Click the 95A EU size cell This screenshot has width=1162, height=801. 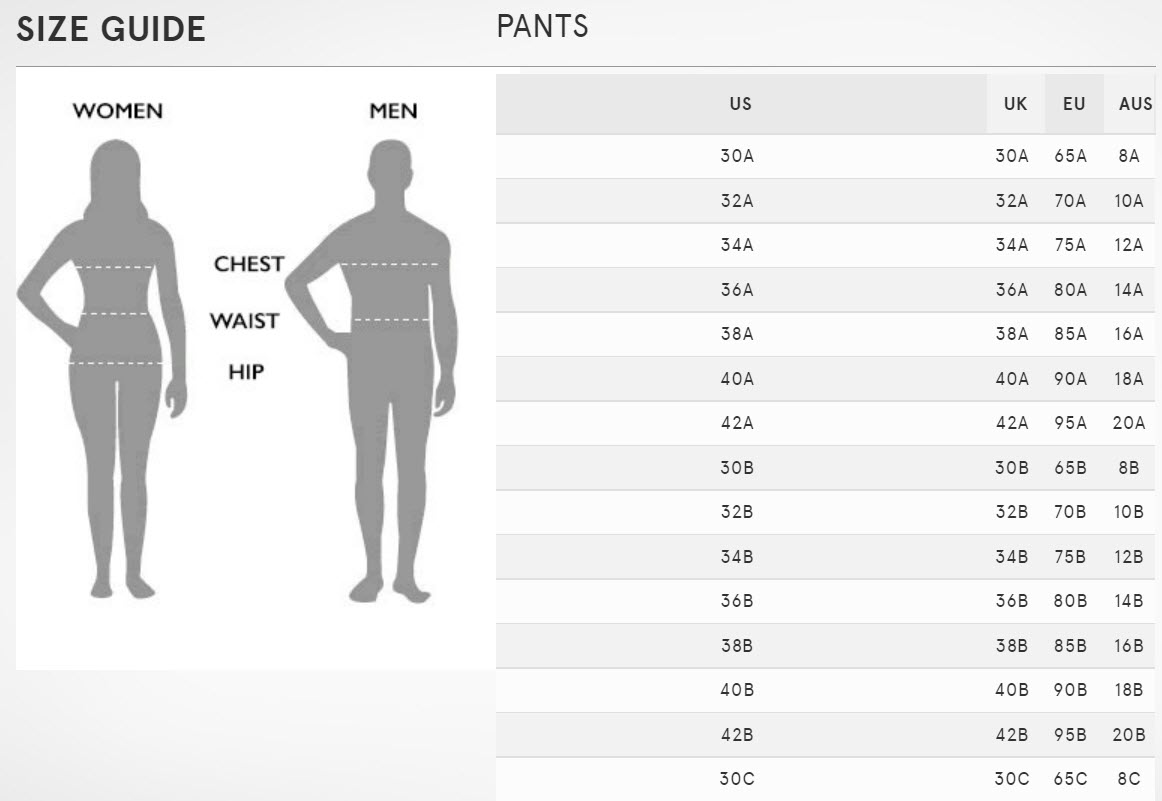(1070, 423)
